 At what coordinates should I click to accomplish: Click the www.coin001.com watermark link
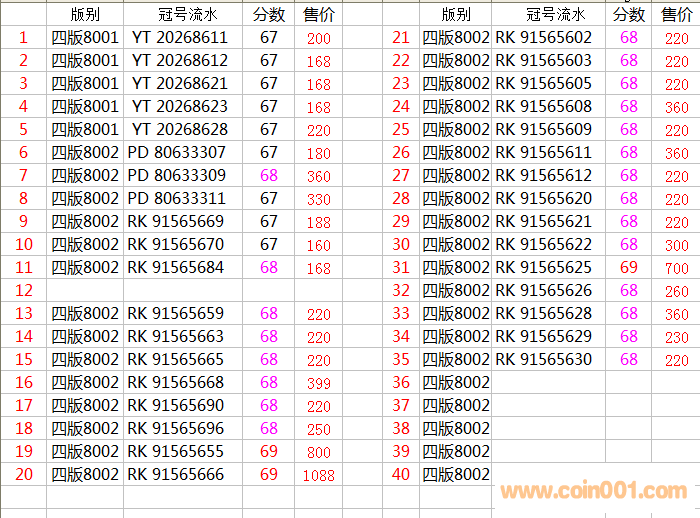pyautogui.click(x=594, y=491)
